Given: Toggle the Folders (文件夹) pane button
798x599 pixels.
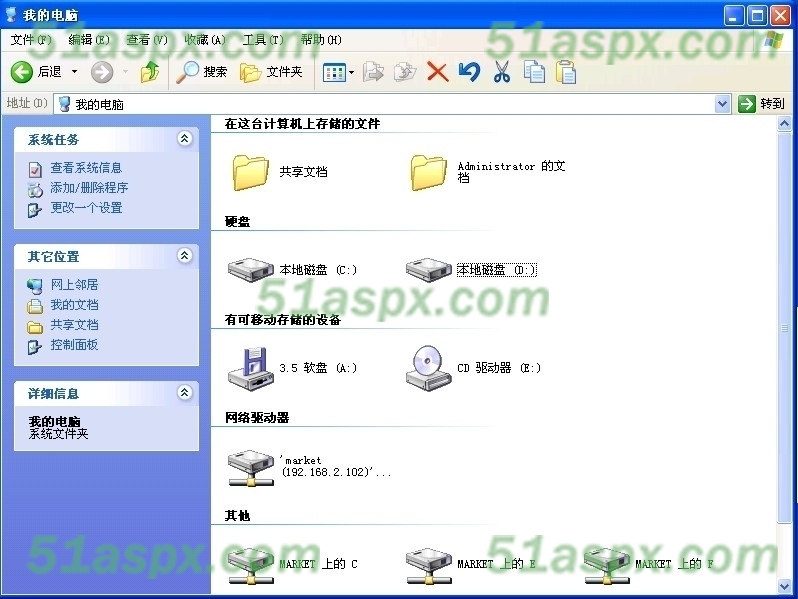Looking at the screenshot, I should tap(271, 72).
